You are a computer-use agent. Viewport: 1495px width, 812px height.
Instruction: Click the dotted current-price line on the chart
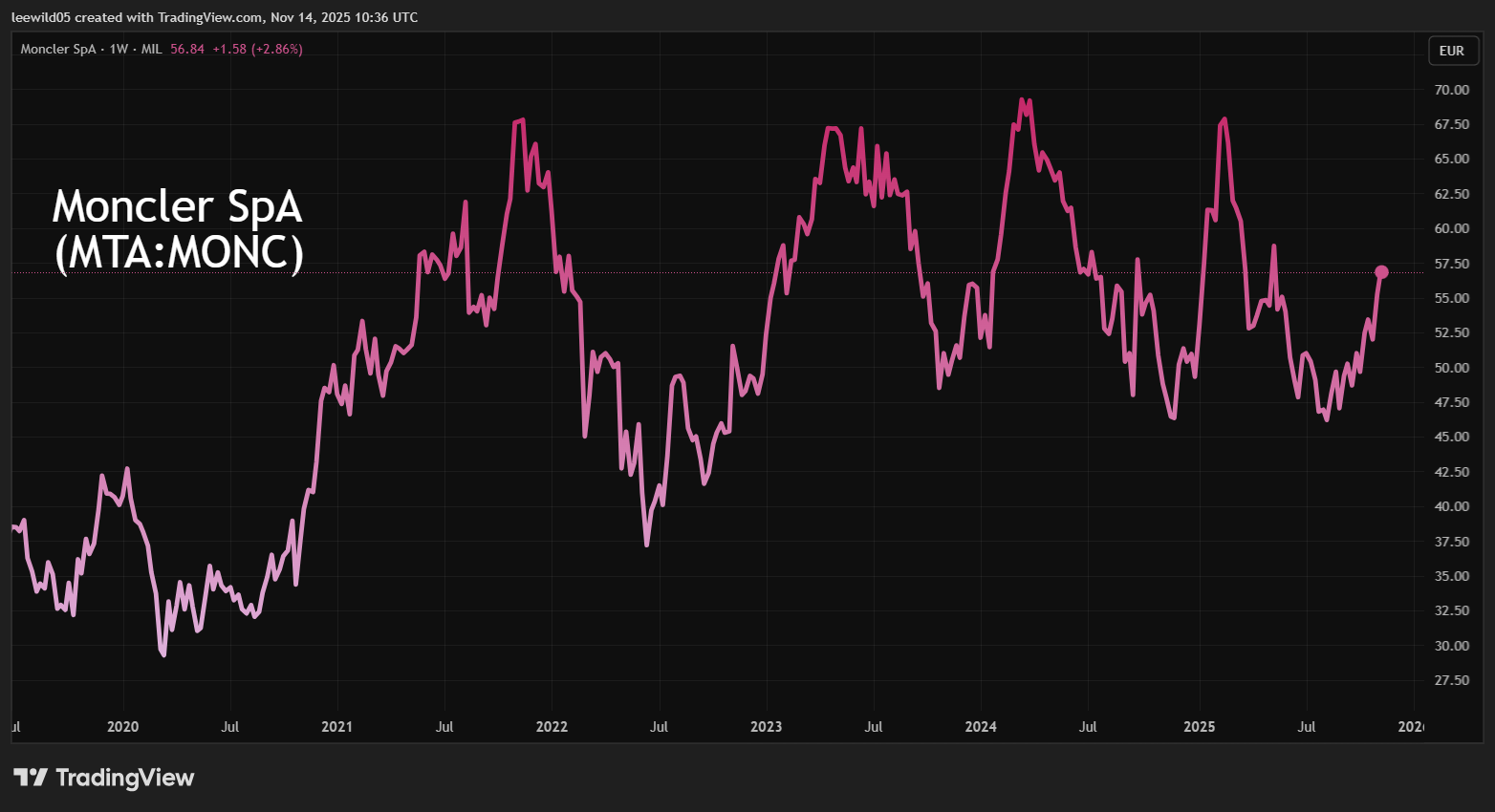[669, 272]
